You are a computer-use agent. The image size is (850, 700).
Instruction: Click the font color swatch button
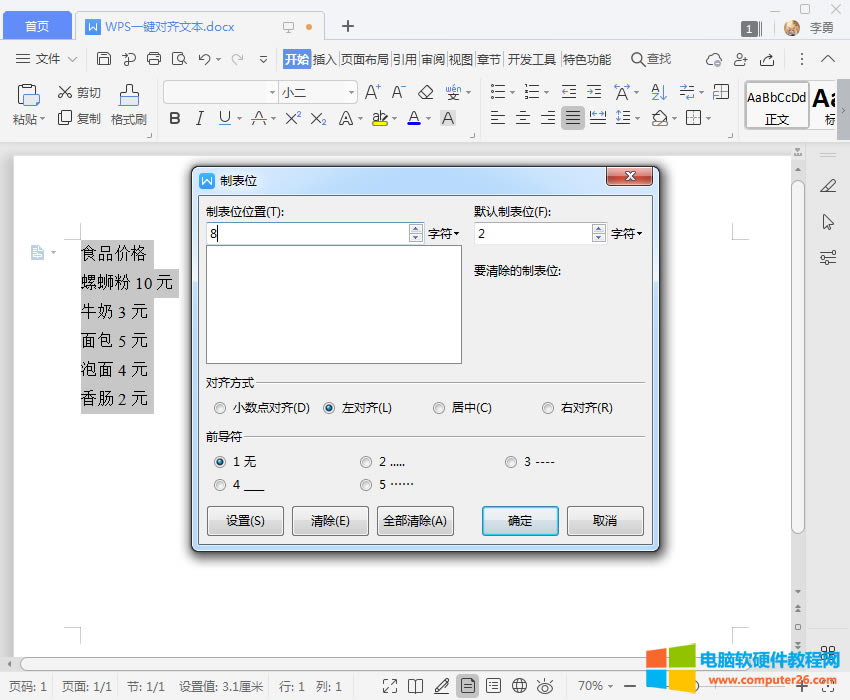click(x=414, y=119)
